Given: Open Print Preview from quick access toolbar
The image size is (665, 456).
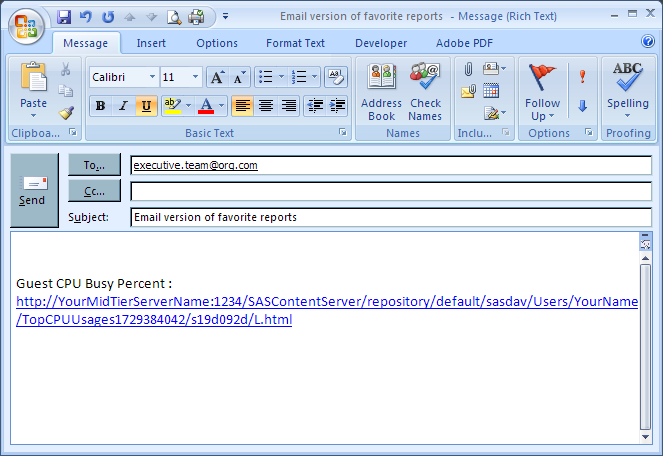Looking at the screenshot, I should coord(174,17).
